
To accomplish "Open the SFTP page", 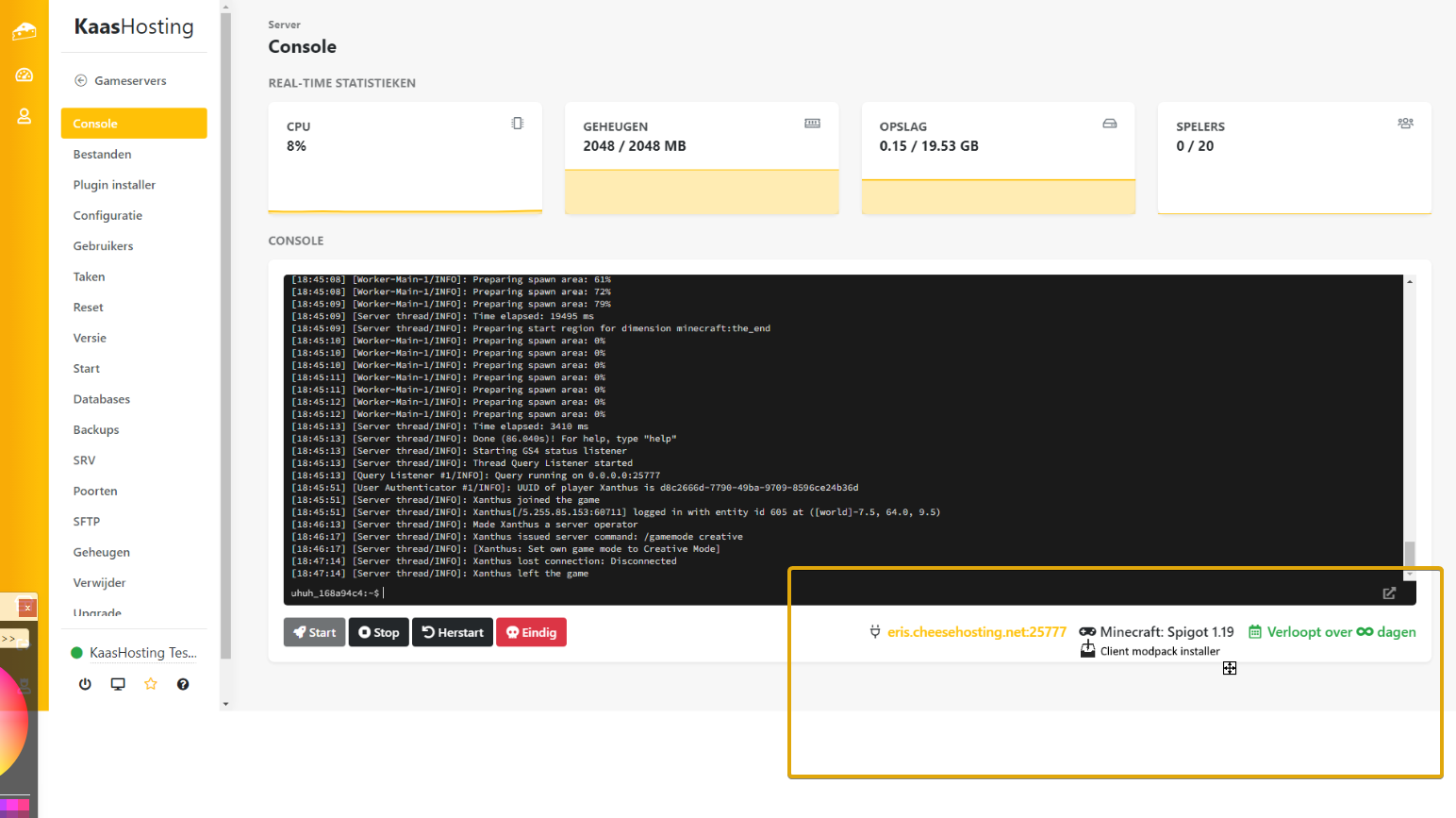I will [86, 522].
